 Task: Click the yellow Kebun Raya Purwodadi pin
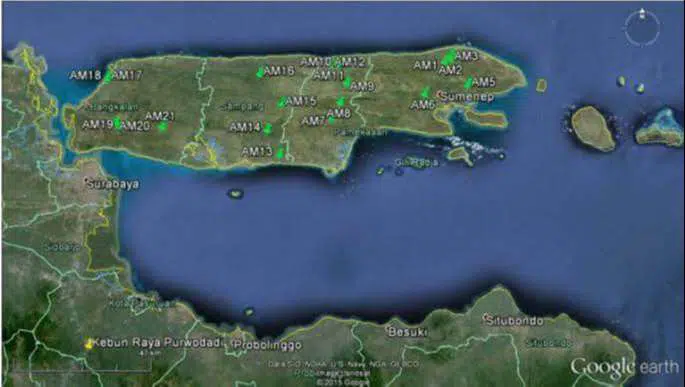pyautogui.click(x=89, y=344)
